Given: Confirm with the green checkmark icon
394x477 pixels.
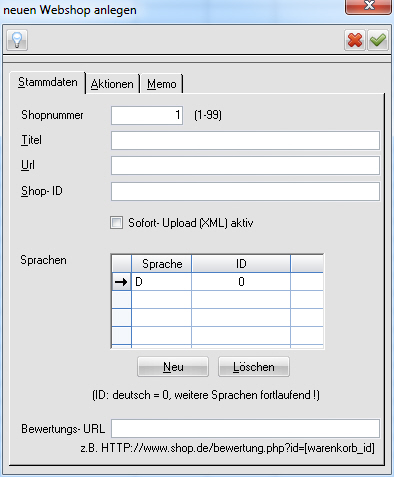Looking at the screenshot, I should click(x=378, y=40).
